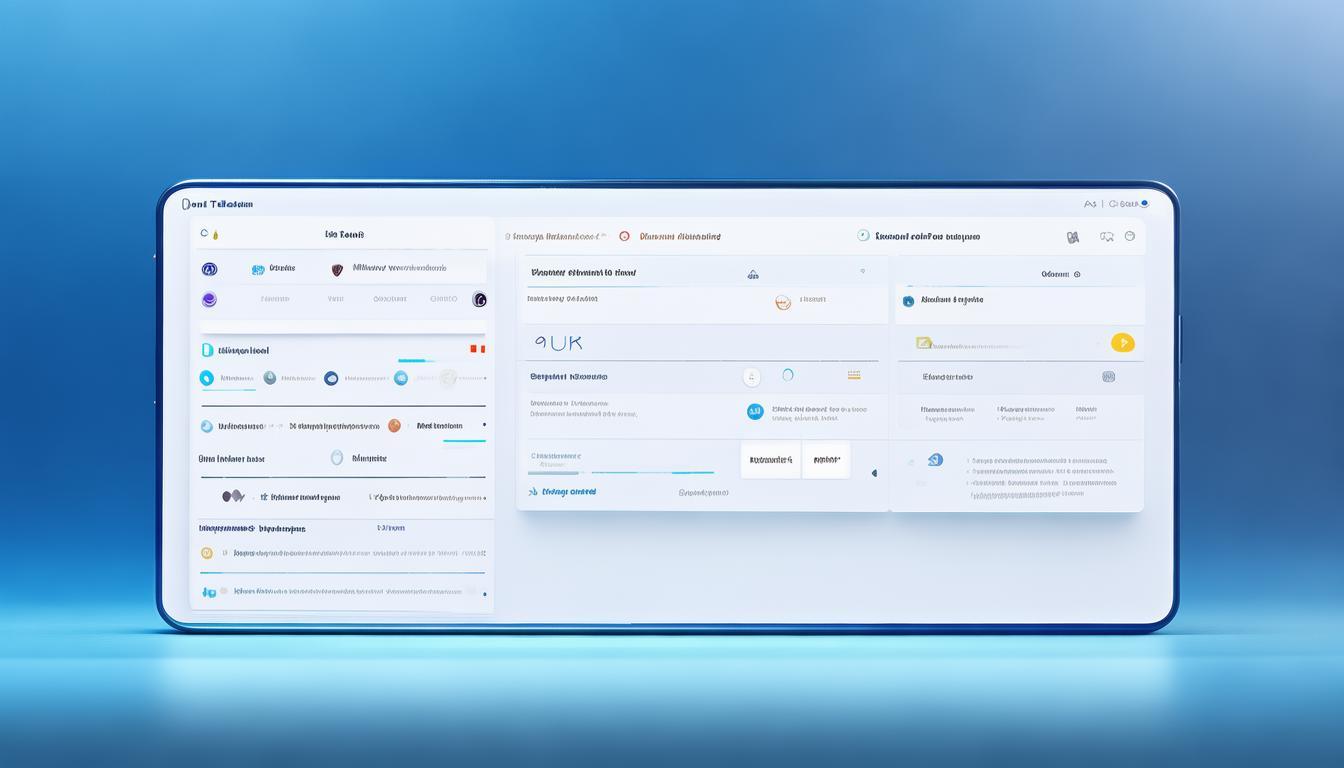
Task: Click the blue link with arrow icon in center panel
Action: (x=562, y=492)
